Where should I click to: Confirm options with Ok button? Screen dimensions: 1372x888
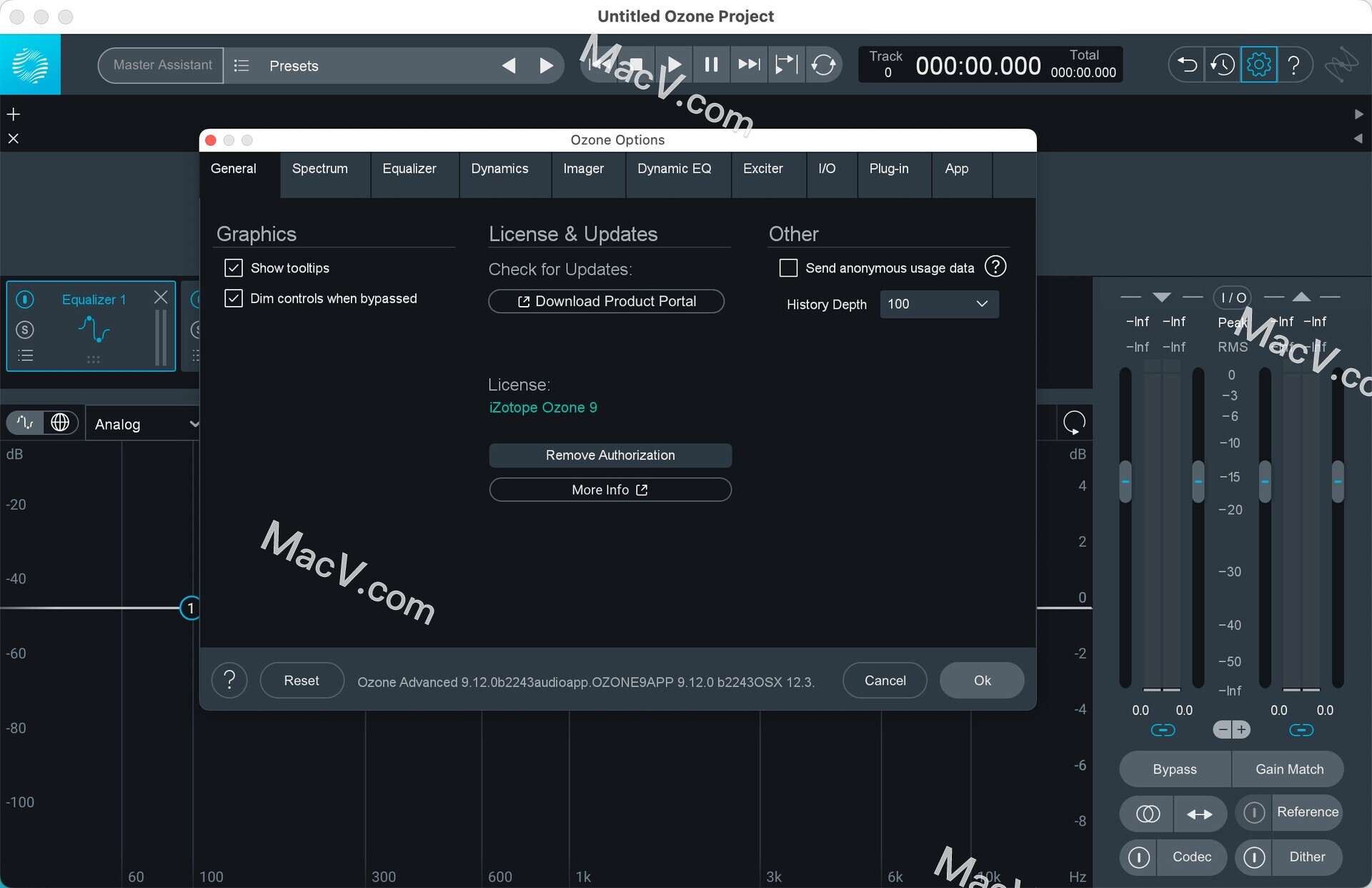coord(982,681)
